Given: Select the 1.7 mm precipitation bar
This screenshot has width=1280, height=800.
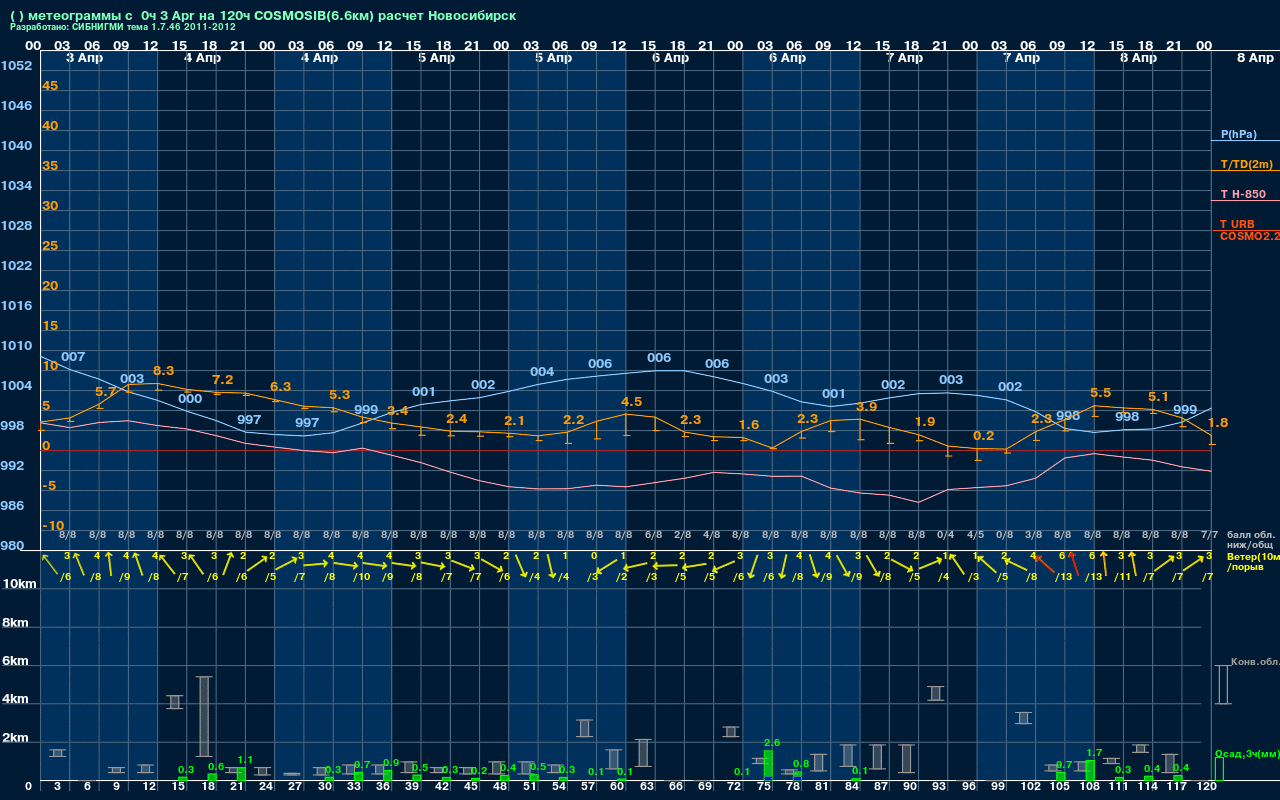Looking at the screenshot, I should [1090, 769].
